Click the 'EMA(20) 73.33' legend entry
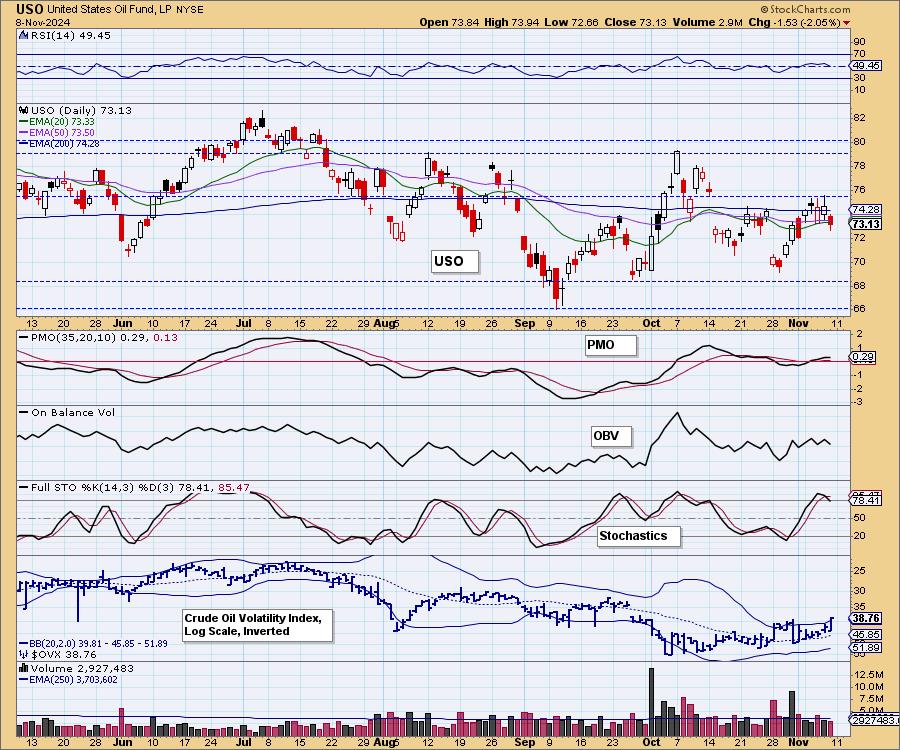Screen dimensions: 900x750 57,122
